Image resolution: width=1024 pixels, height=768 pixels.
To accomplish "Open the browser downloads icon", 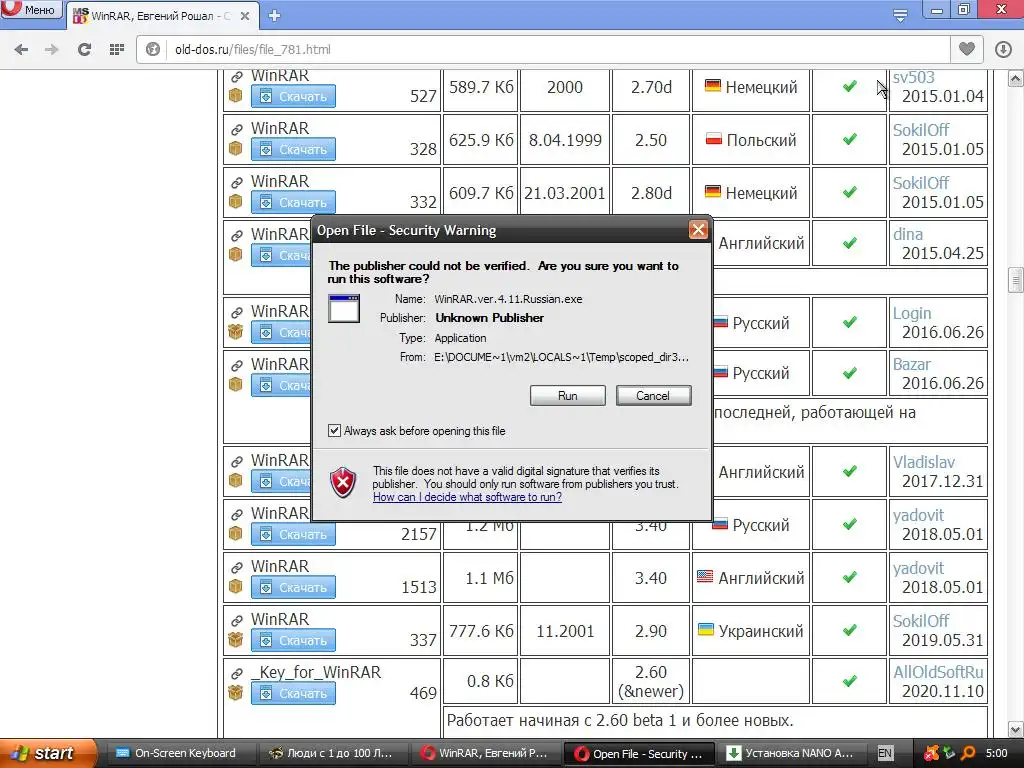I will tap(1003, 49).
